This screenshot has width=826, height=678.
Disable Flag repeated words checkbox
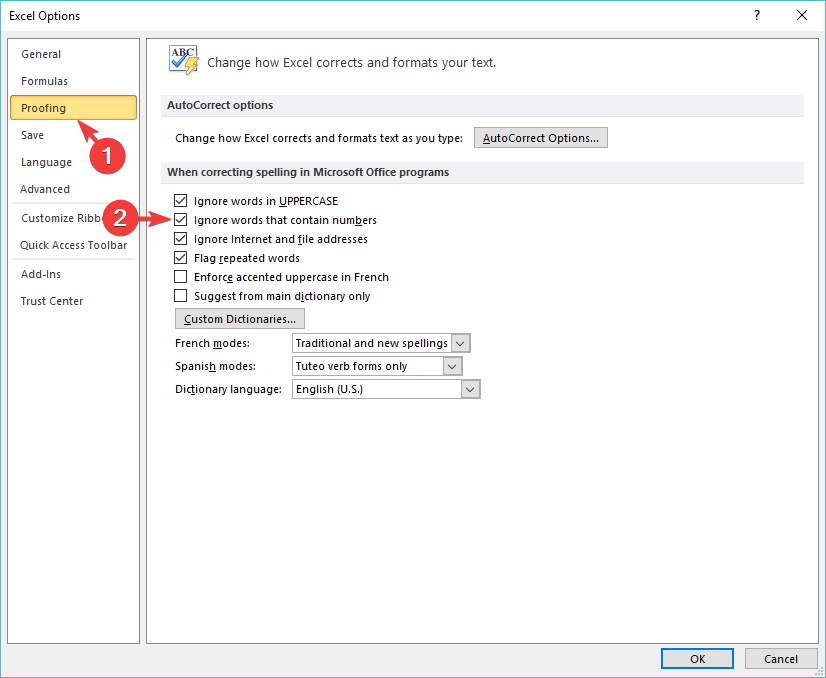181,258
